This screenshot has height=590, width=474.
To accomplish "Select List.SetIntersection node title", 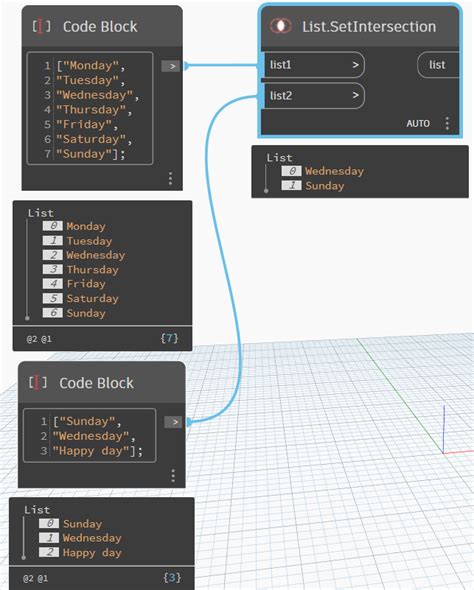I will (x=369, y=26).
